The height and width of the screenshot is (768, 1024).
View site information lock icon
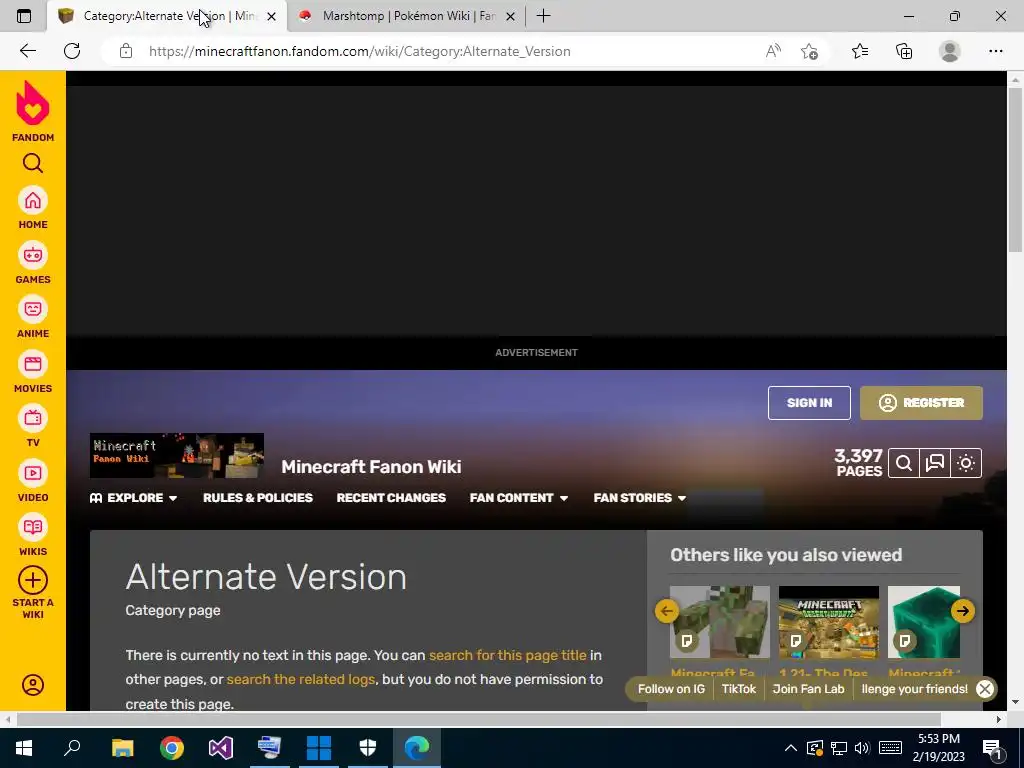[126, 51]
